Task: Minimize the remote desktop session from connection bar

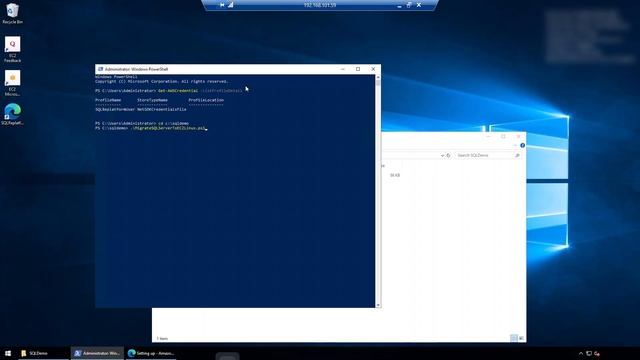Action: [399, 5]
